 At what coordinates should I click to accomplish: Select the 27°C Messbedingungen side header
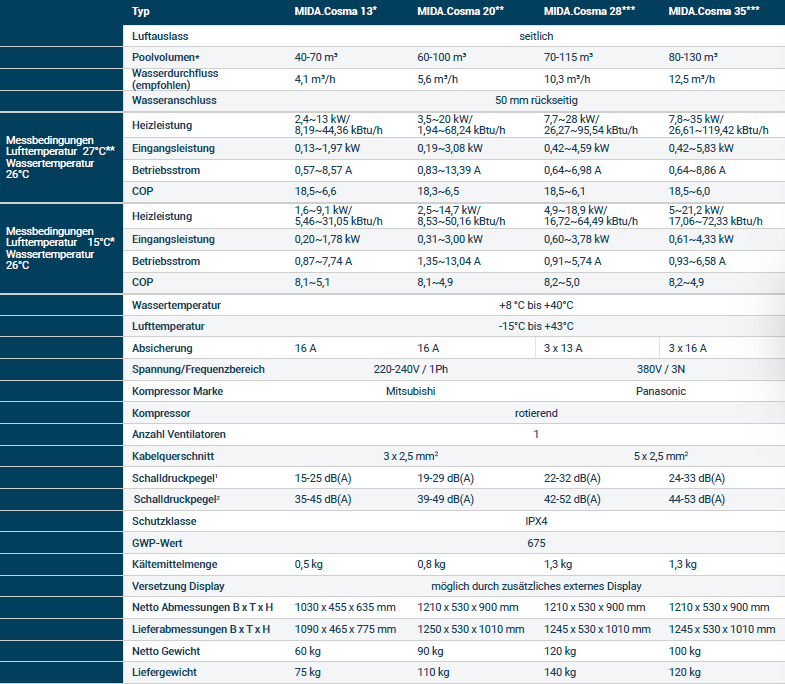[61, 157]
